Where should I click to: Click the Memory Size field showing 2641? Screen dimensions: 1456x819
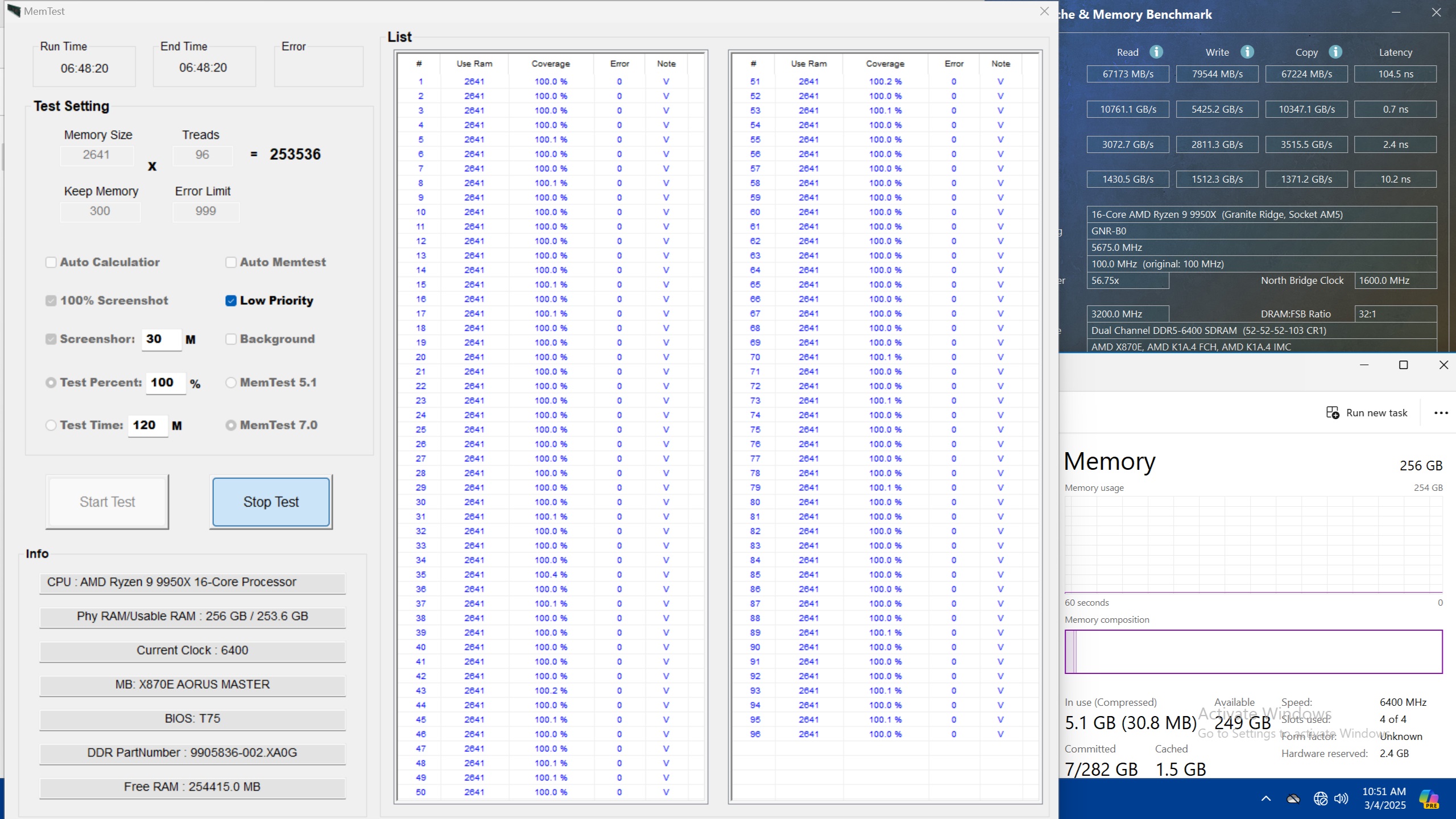click(97, 155)
